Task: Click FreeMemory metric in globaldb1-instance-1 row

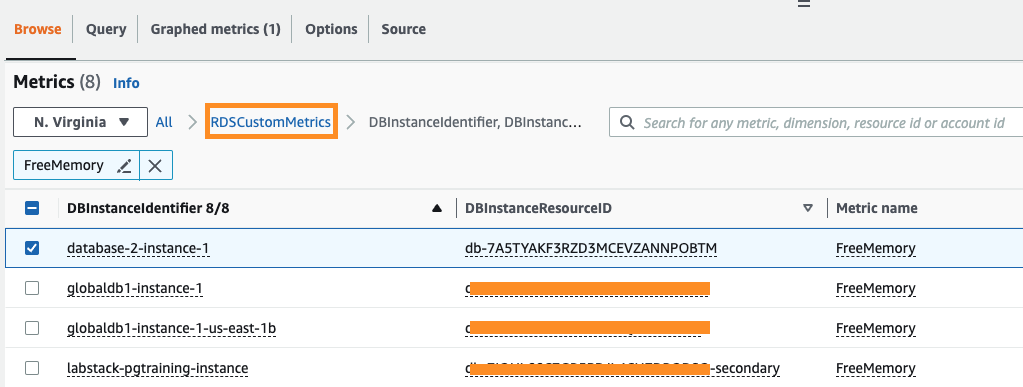Action: pos(876,288)
